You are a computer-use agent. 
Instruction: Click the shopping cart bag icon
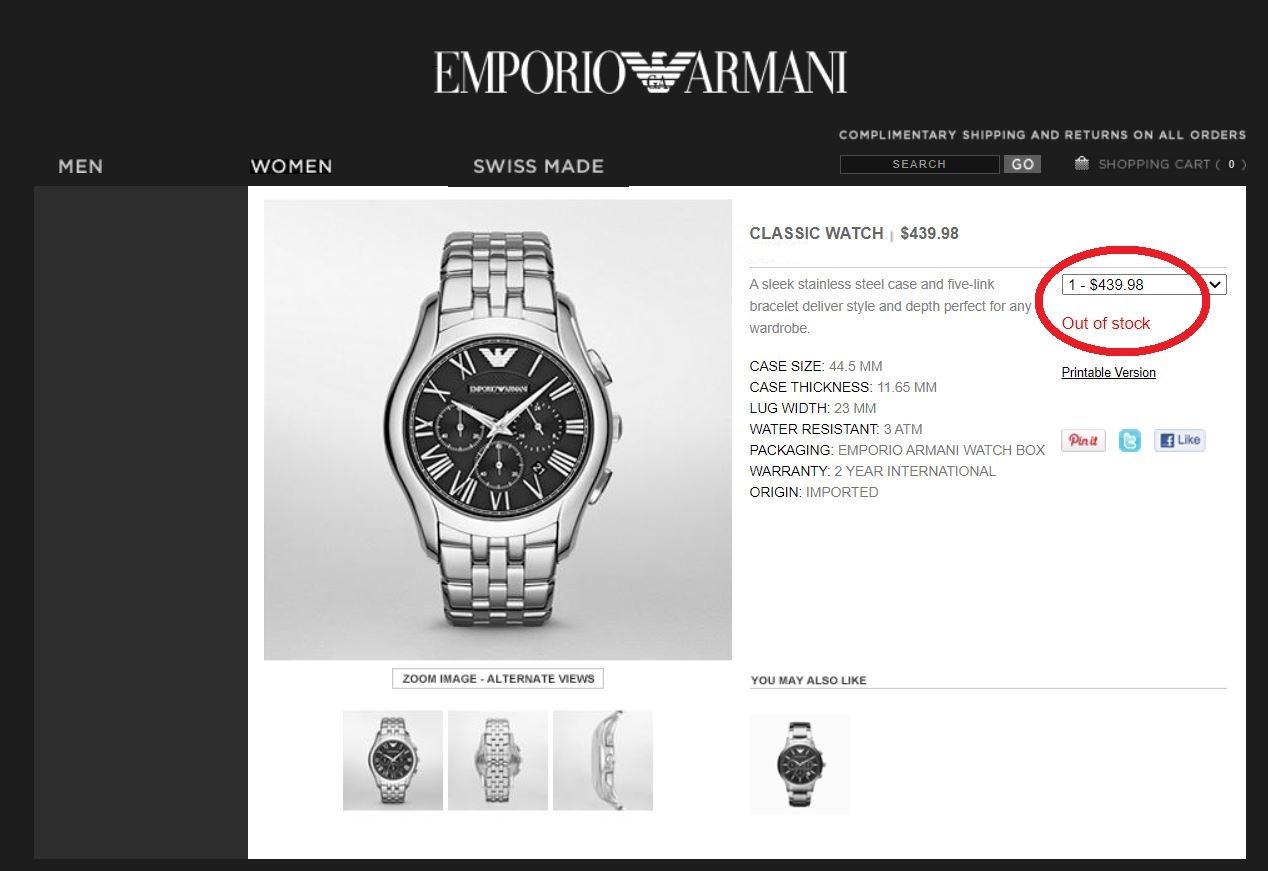(1081, 163)
